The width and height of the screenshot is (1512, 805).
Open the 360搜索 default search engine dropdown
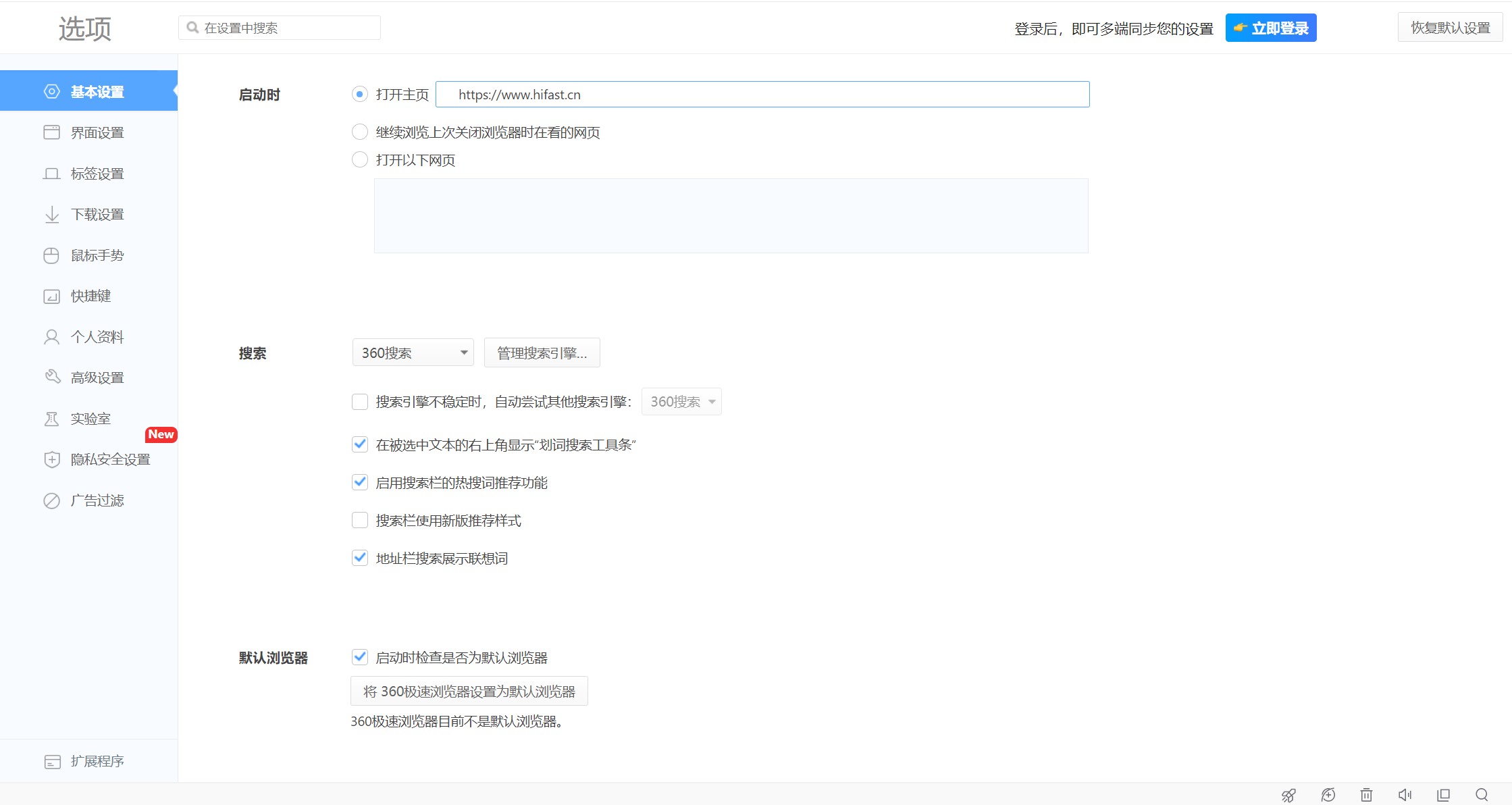click(413, 353)
